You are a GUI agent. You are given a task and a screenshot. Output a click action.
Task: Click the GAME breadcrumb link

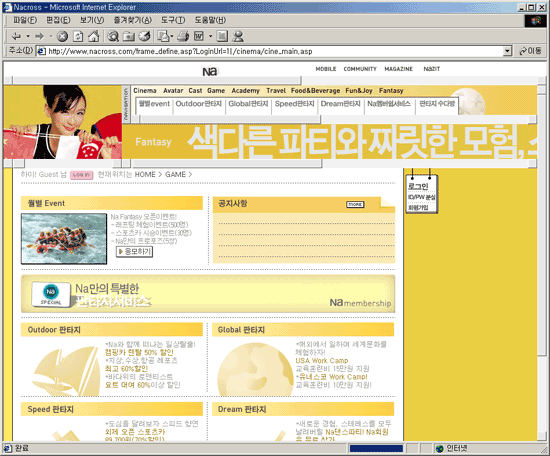click(x=175, y=175)
